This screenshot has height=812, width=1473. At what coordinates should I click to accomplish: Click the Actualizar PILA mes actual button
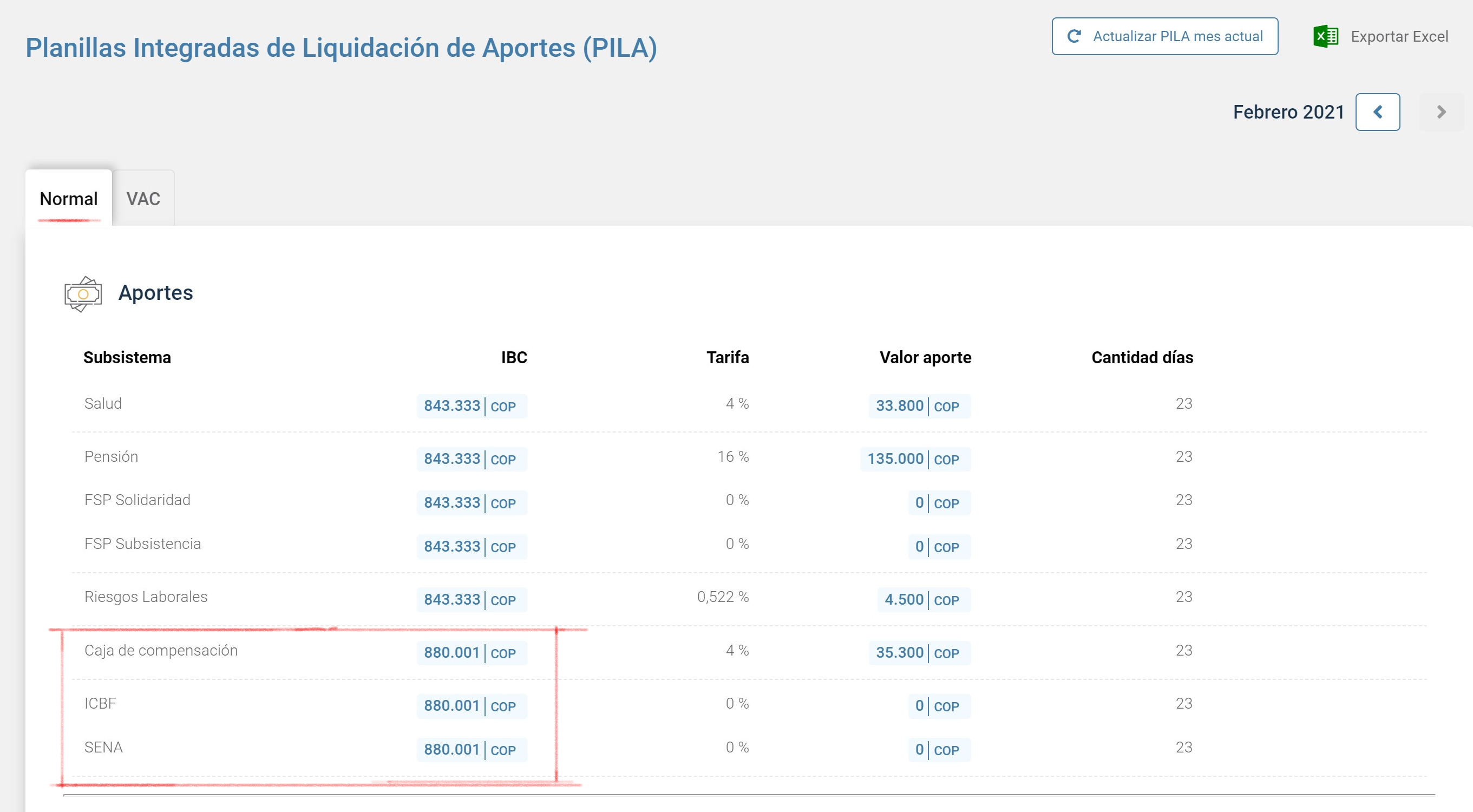pyautogui.click(x=1164, y=36)
